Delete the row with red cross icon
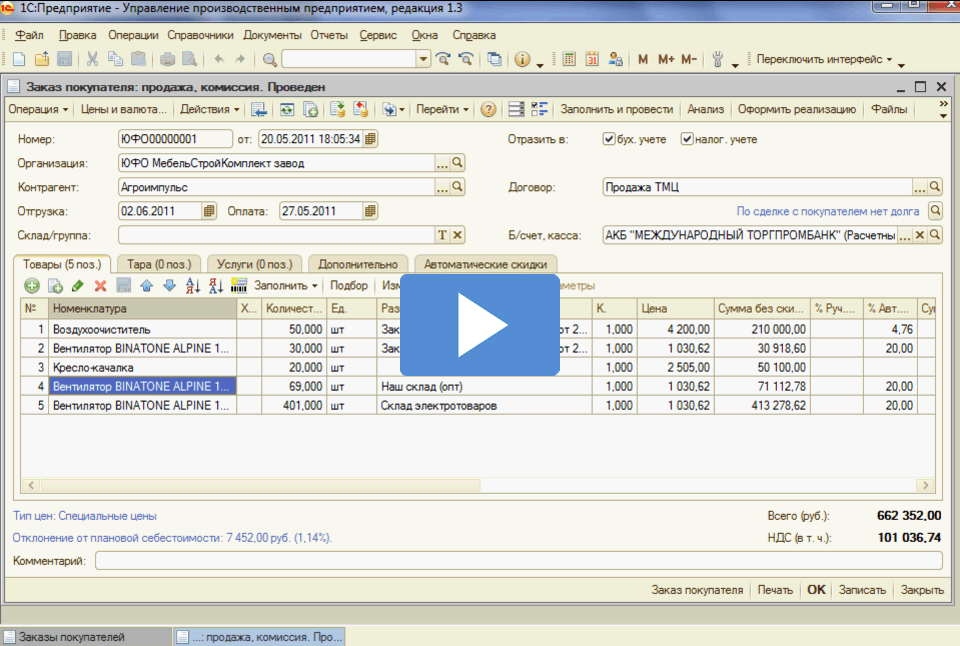 click(x=100, y=285)
